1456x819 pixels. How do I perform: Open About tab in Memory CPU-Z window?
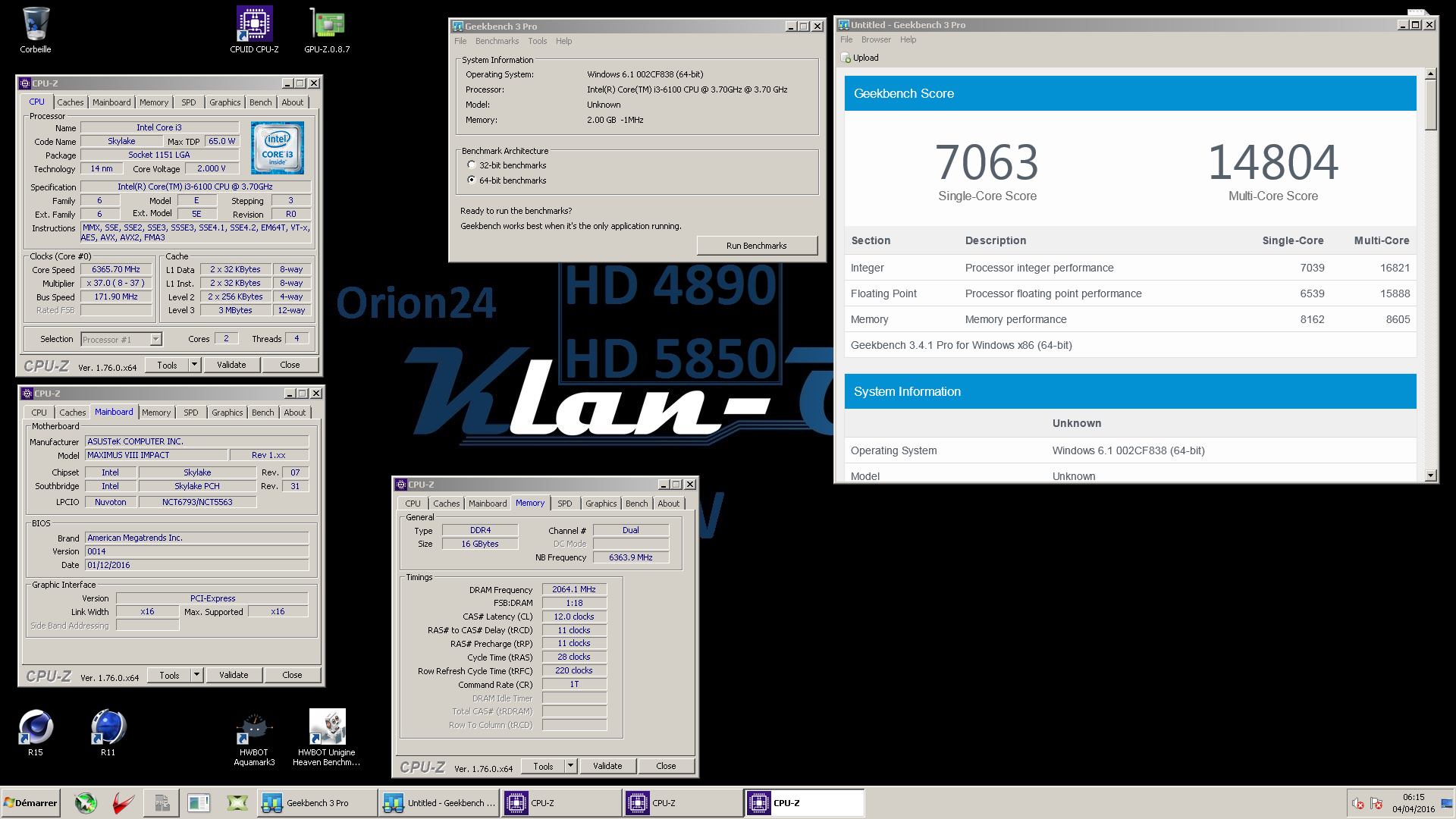[x=668, y=504]
